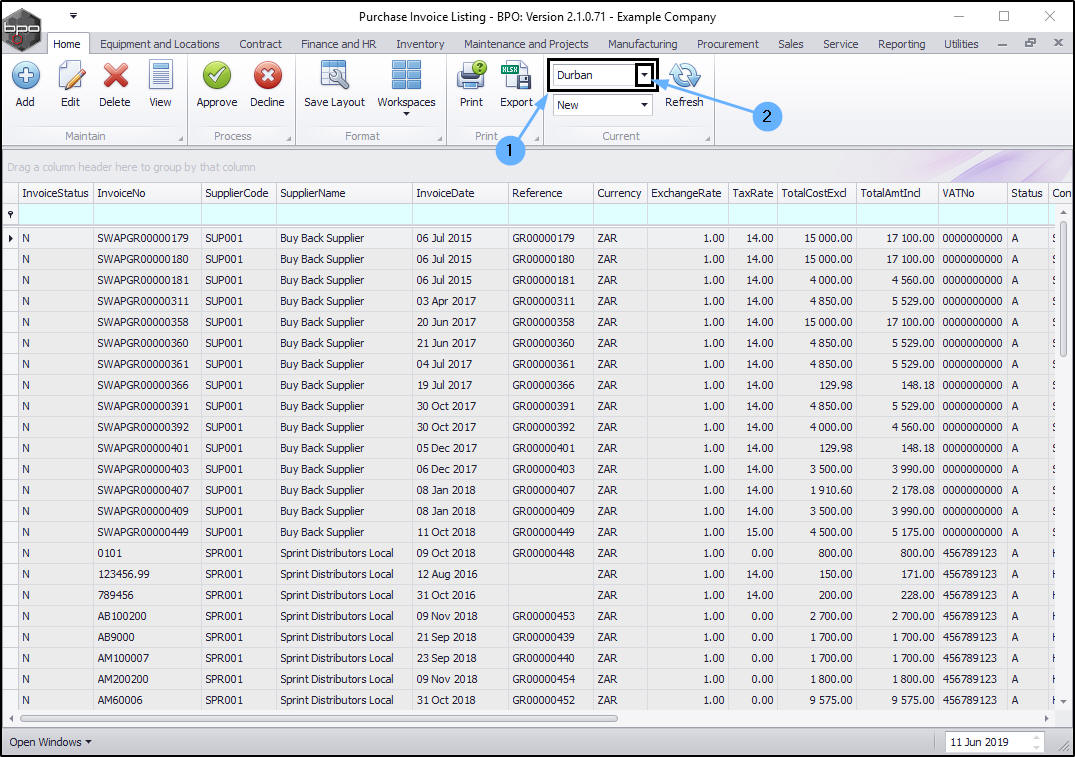
Task: Refresh the invoice list
Action: pyautogui.click(x=684, y=78)
